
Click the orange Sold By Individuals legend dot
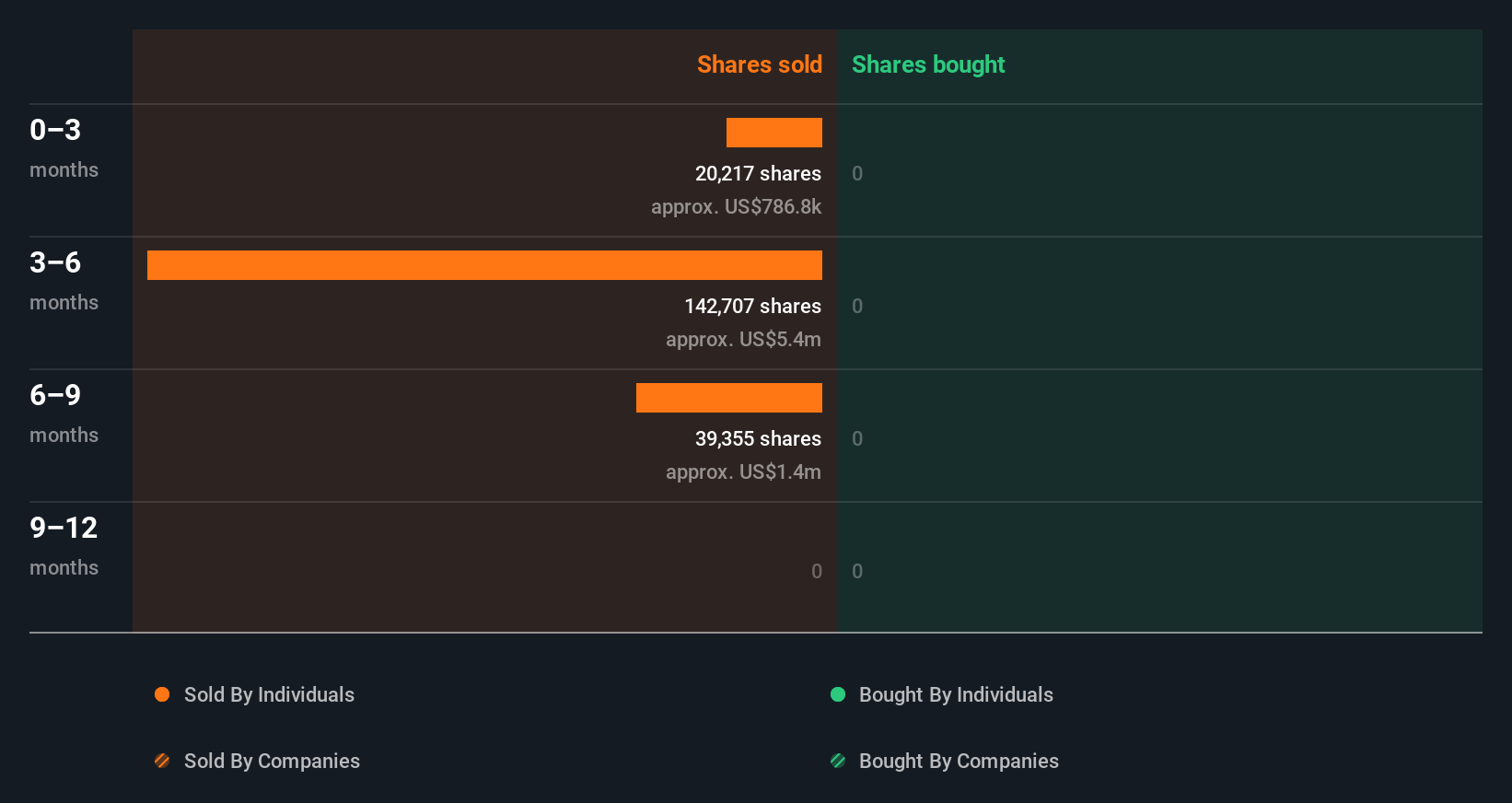[x=162, y=694]
